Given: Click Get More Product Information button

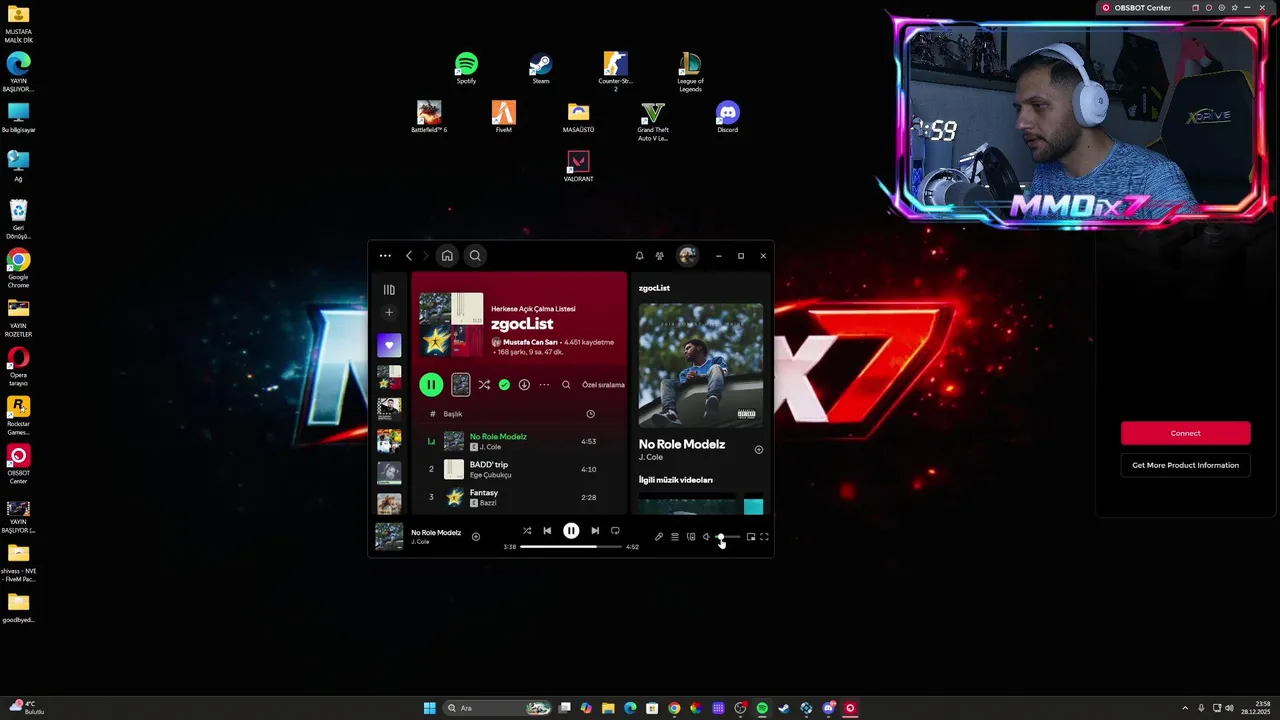Looking at the screenshot, I should coord(1185,465).
